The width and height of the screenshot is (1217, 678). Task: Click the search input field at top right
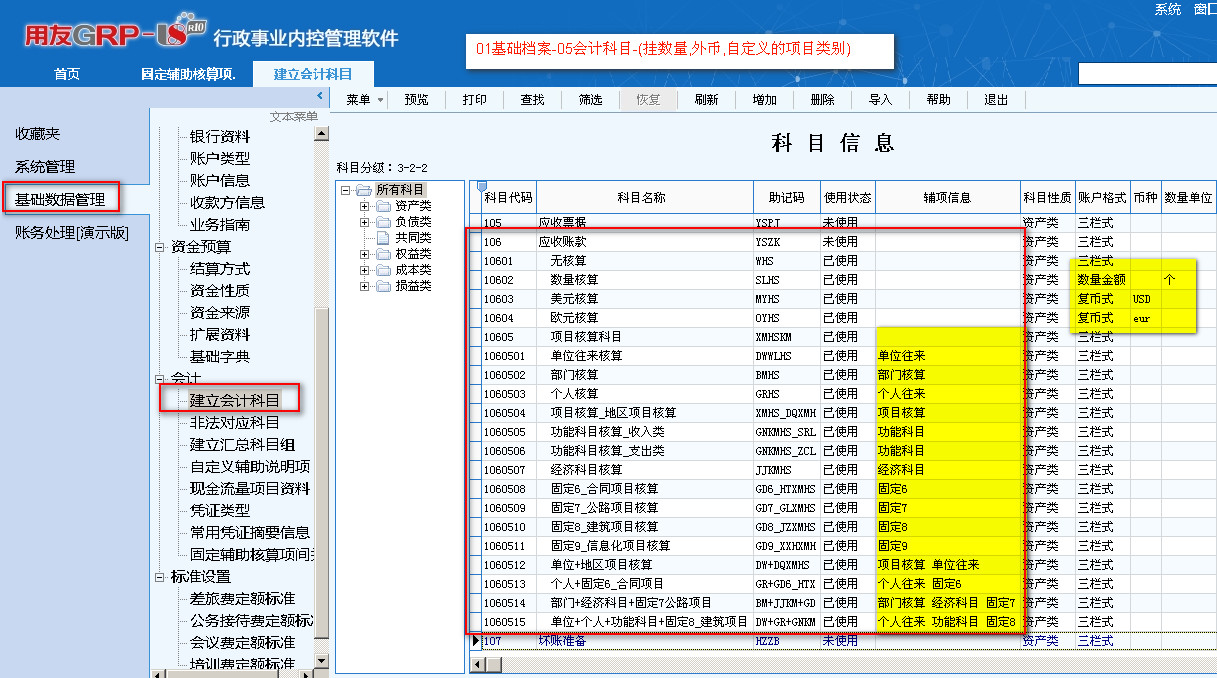coord(1146,74)
